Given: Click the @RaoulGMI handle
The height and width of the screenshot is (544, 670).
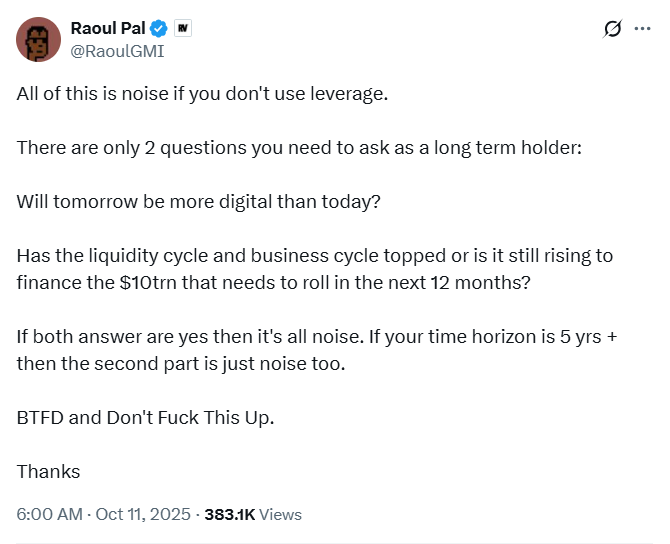Looking at the screenshot, I should (x=117, y=50).
